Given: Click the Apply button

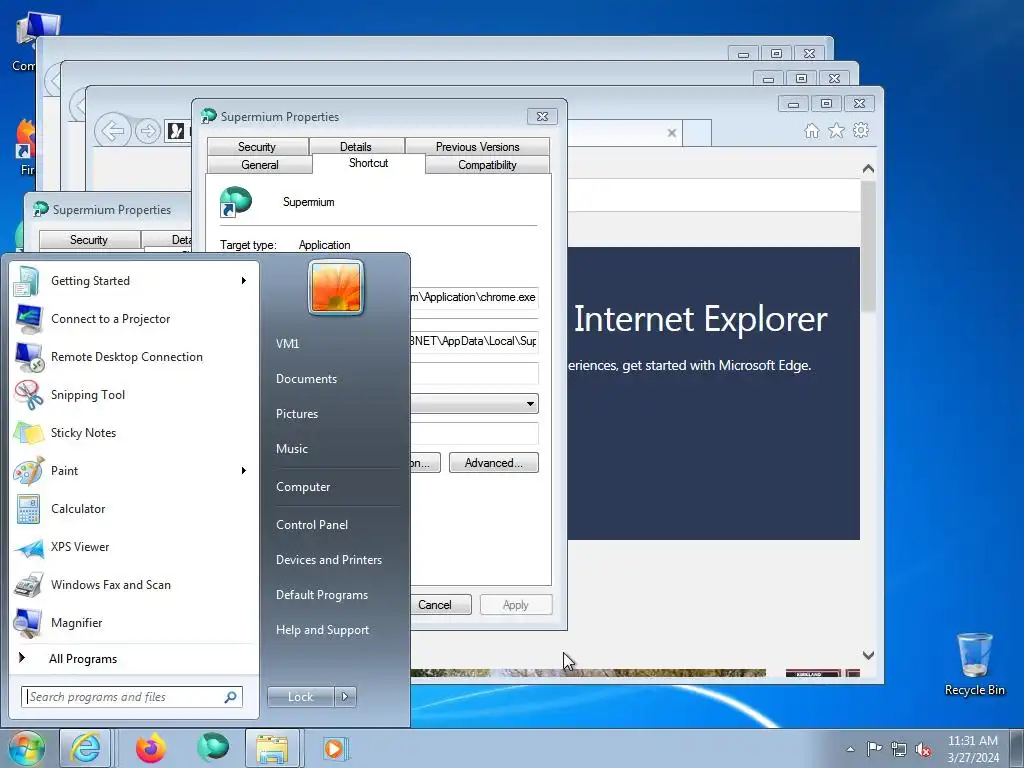Looking at the screenshot, I should 516,605.
